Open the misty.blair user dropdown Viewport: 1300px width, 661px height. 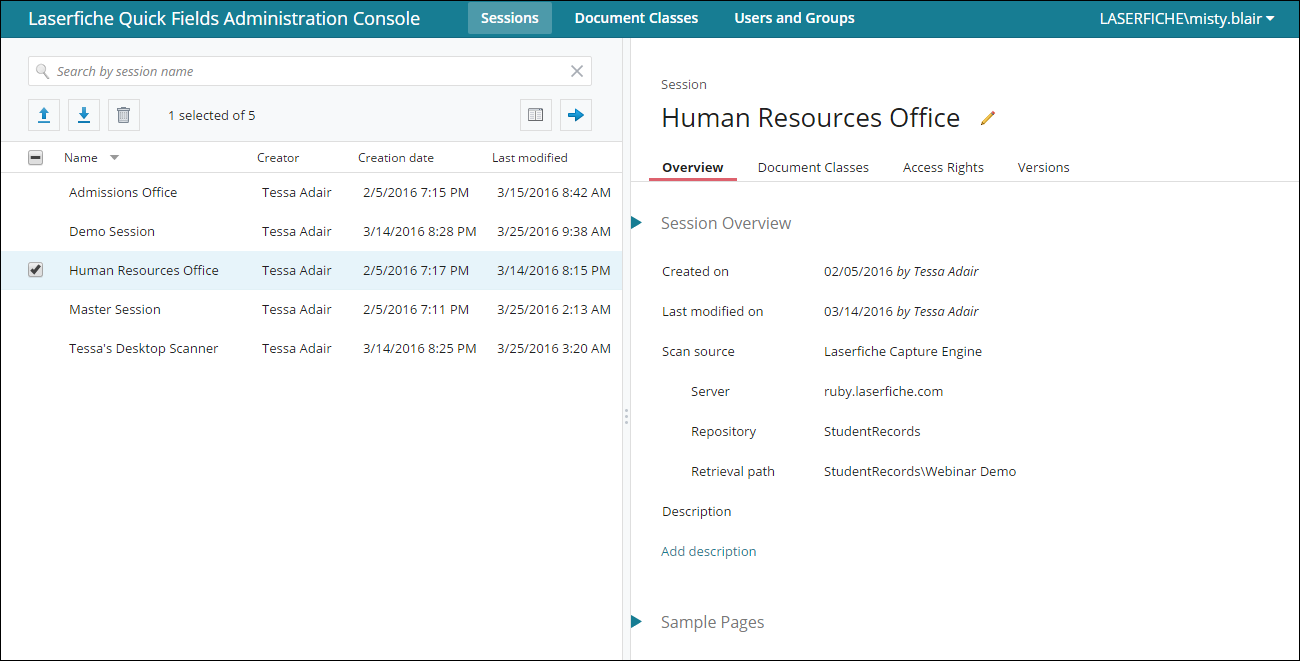tap(1186, 18)
